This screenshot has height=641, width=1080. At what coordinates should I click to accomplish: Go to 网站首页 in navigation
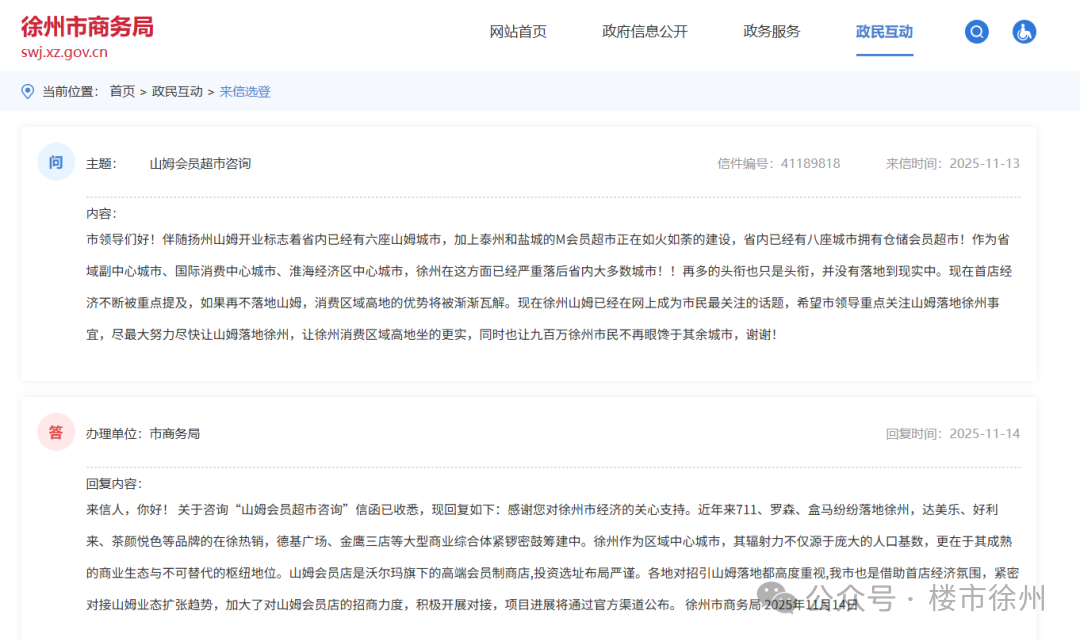518,32
